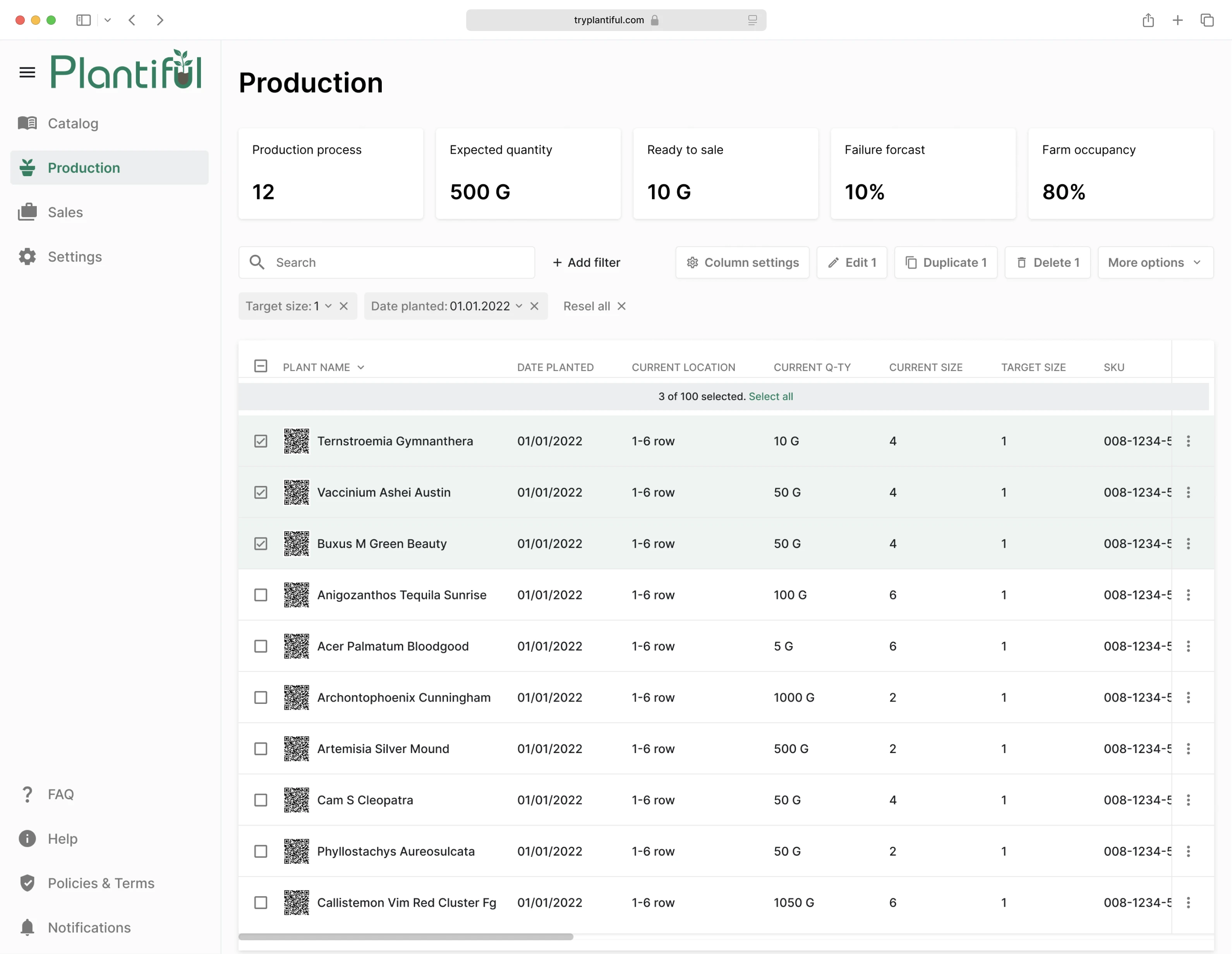This screenshot has width=1232, height=954.
Task: Click Delete 1 trash button
Action: tap(1048, 263)
